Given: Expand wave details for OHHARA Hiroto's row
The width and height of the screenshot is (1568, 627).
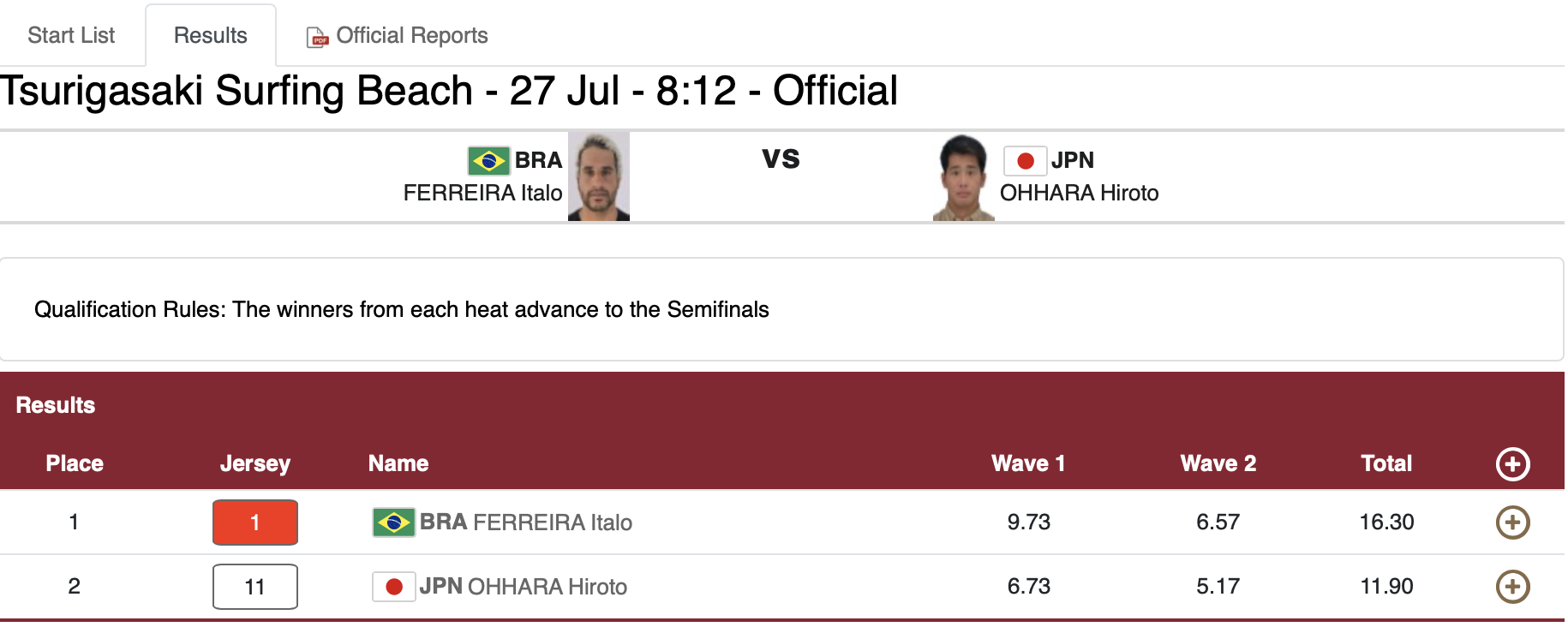Looking at the screenshot, I should [x=1512, y=587].
